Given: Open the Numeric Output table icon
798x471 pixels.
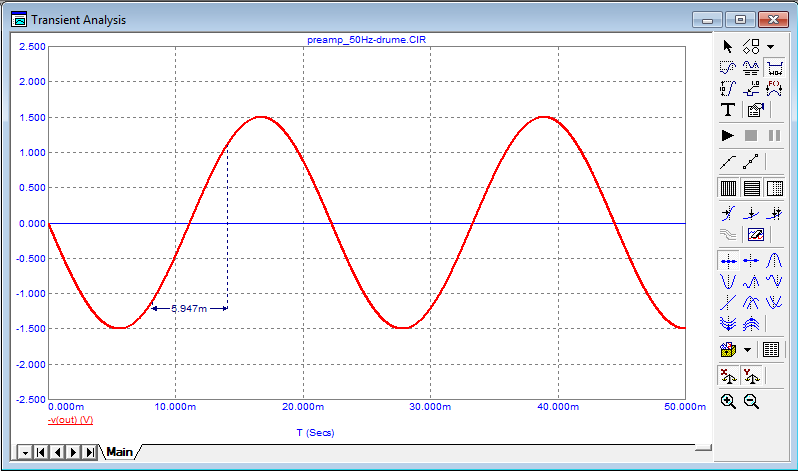Looking at the screenshot, I should point(771,350).
